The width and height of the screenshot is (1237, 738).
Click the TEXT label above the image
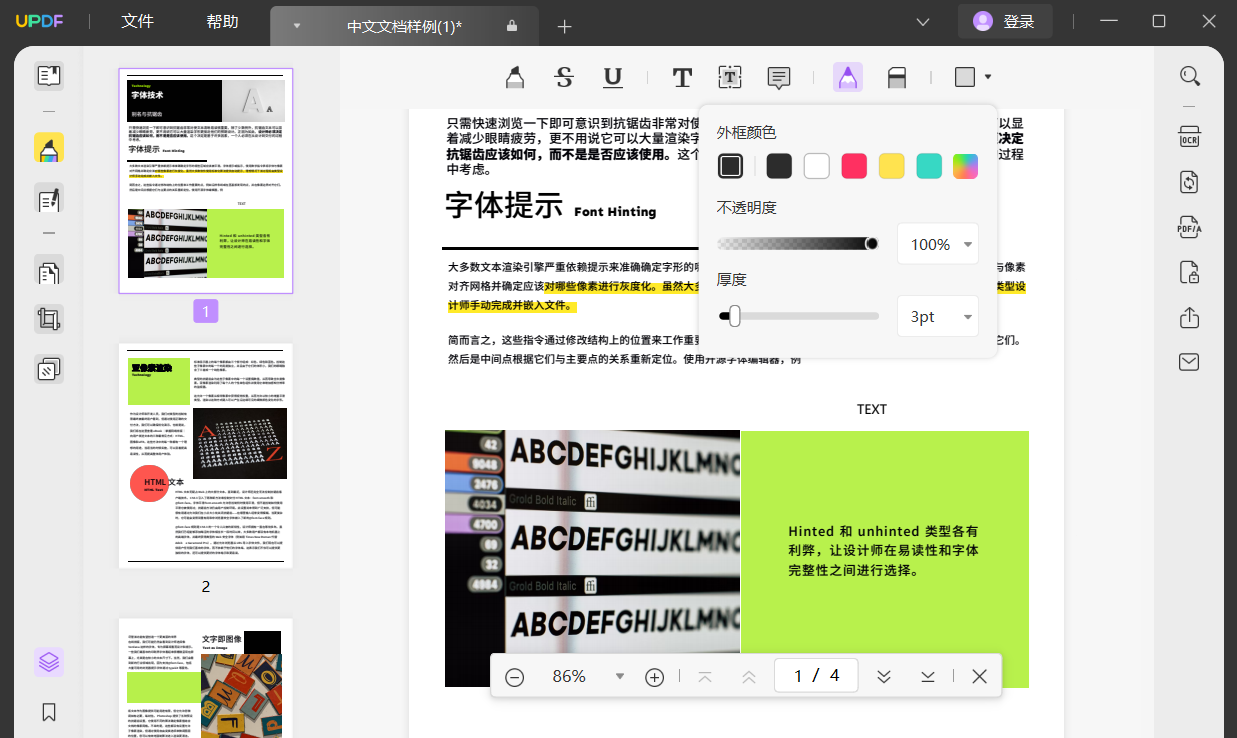point(872,409)
